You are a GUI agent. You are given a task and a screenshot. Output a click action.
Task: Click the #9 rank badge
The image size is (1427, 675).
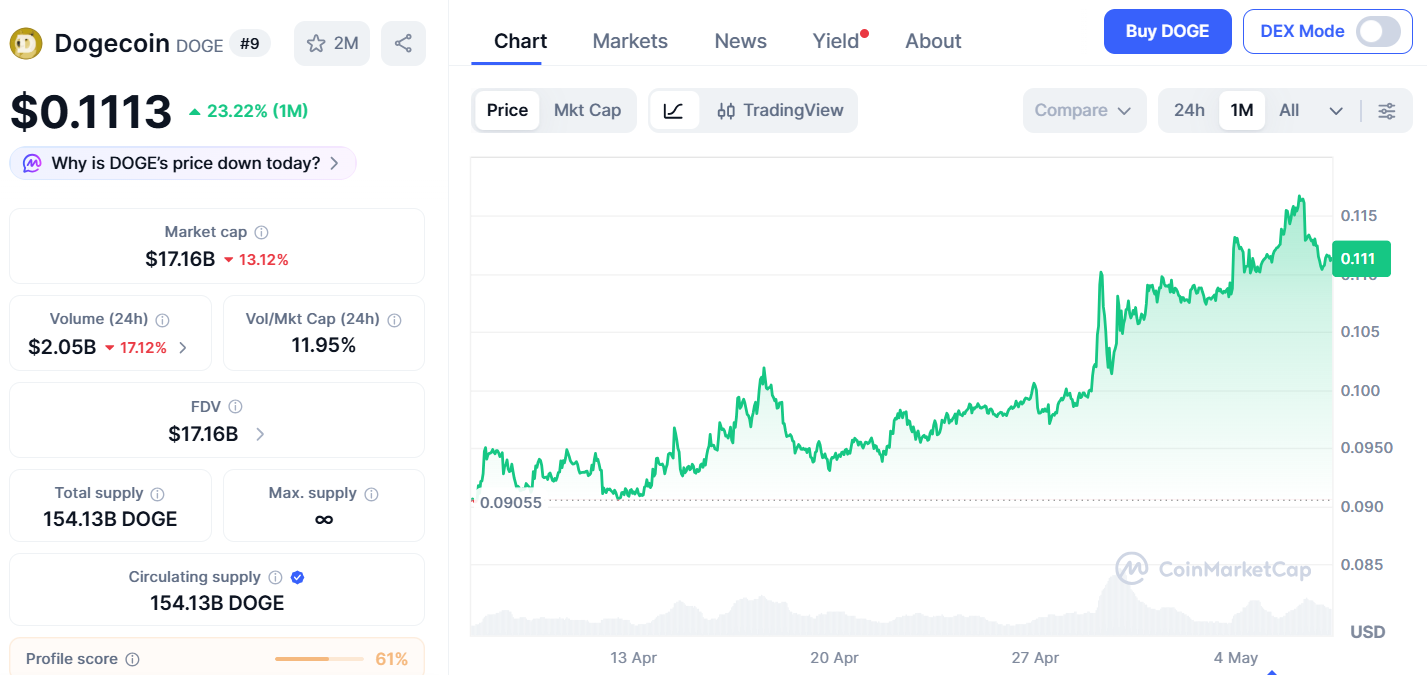[249, 43]
